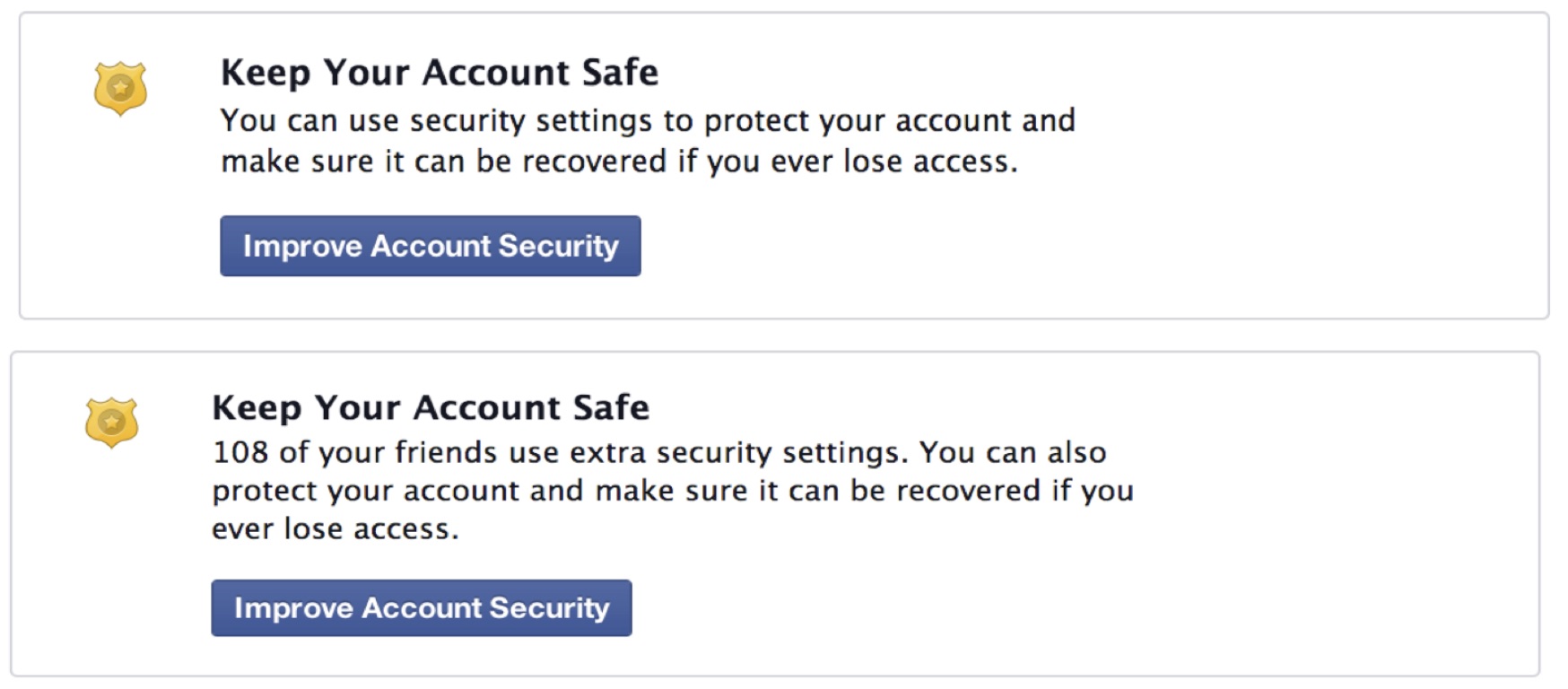
Task: Click the sentence '108 of your friends use extra security settings.'
Action: (561, 452)
